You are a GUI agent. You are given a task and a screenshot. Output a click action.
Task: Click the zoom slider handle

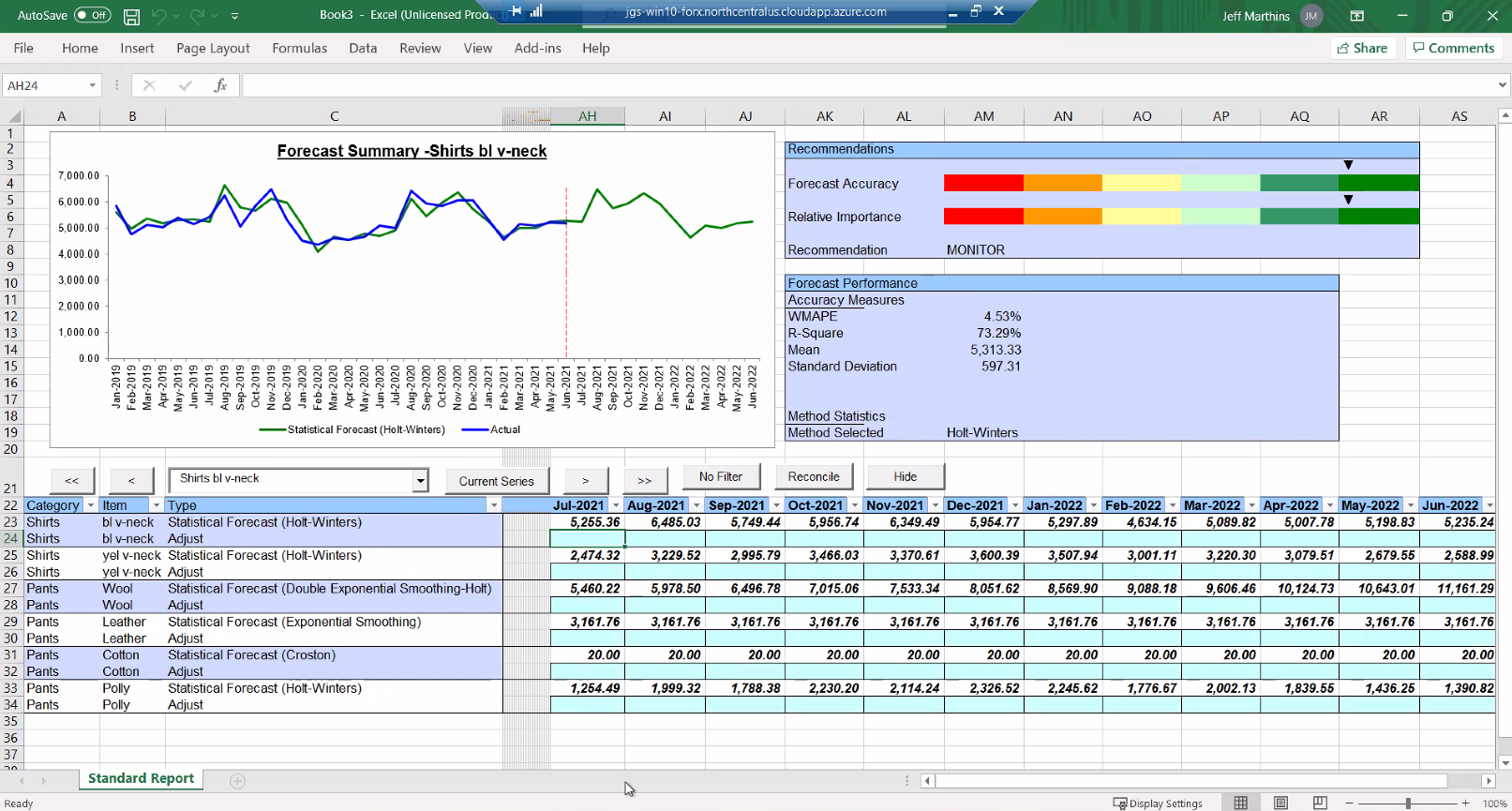click(x=1408, y=803)
